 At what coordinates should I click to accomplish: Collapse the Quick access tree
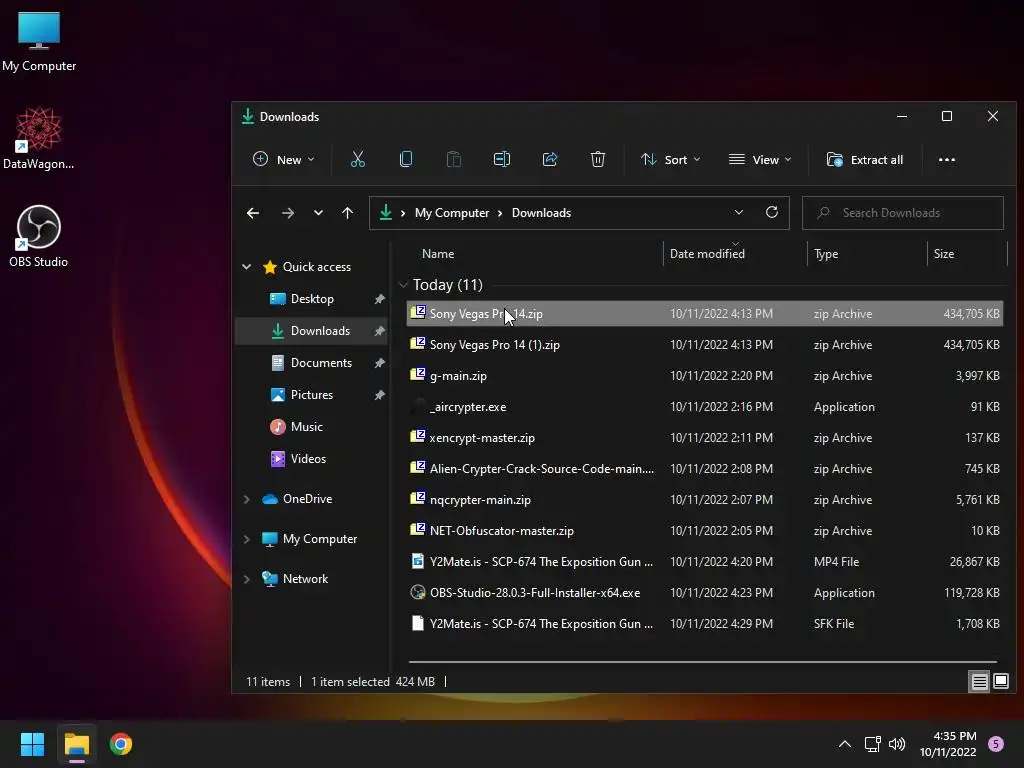coord(247,266)
